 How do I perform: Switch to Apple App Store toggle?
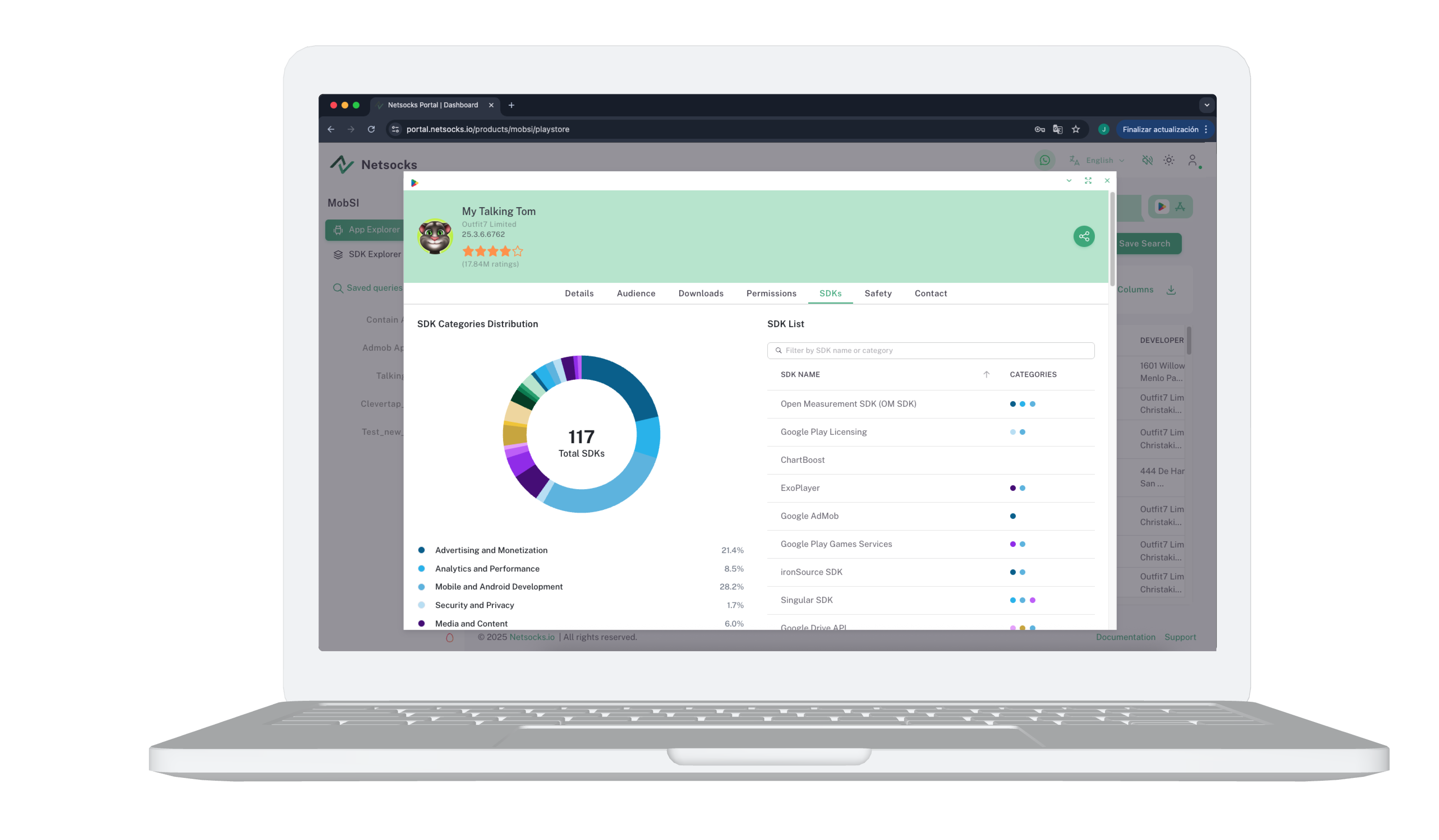pos(1180,207)
